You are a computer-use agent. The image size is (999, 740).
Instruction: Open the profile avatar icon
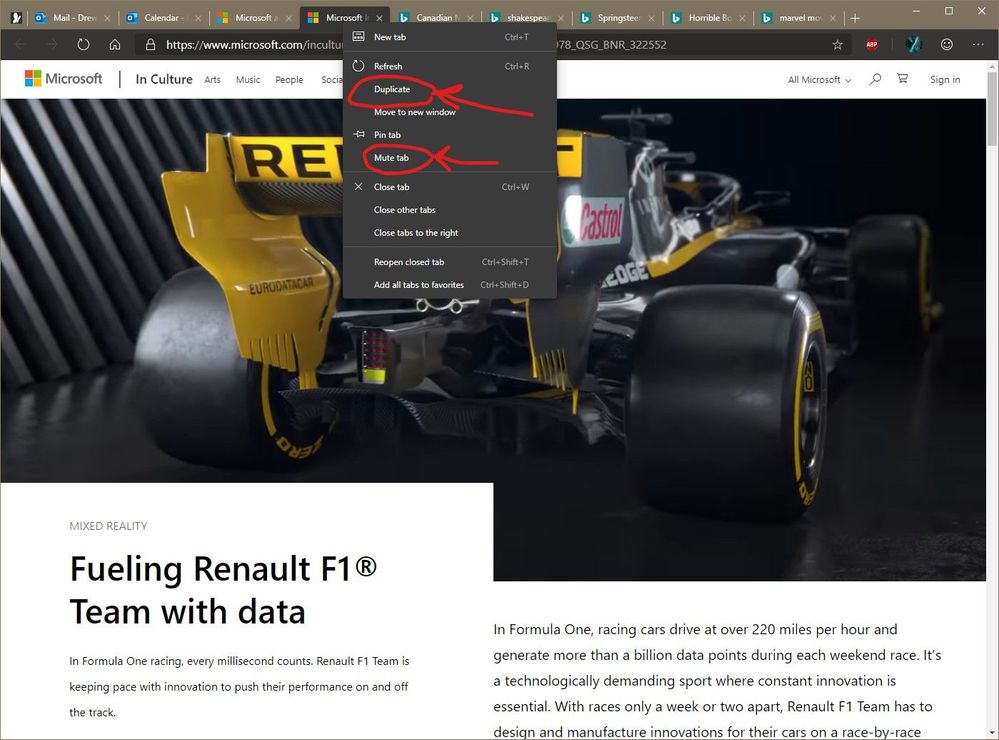[x=914, y=45]
